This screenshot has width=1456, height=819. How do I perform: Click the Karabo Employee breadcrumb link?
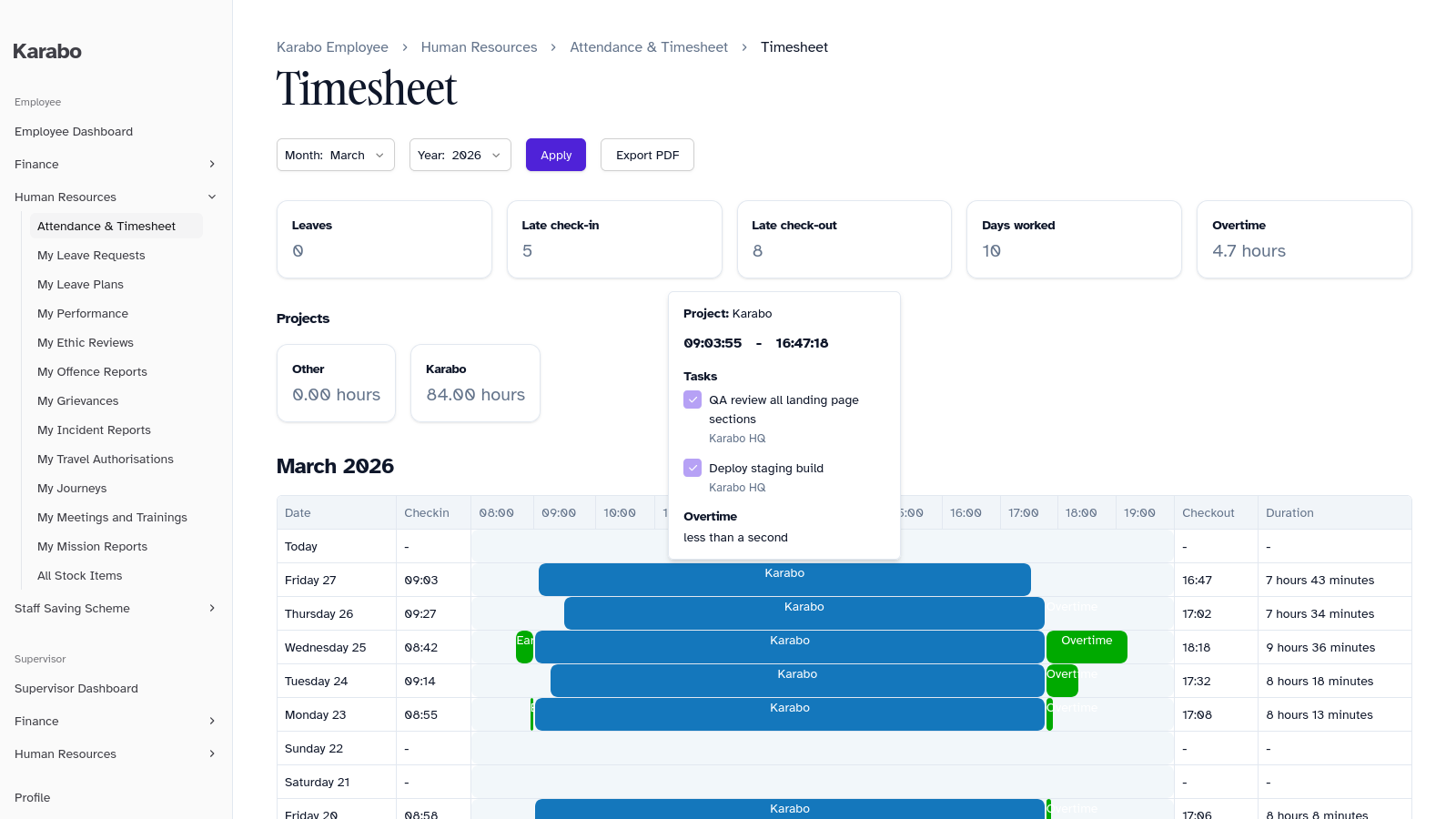[332, 47]
